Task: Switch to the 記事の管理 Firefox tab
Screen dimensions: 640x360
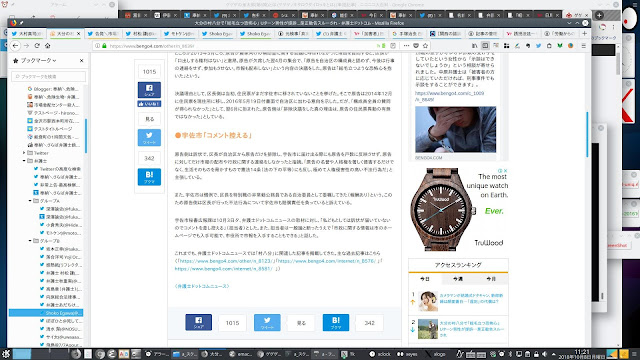Action: tap(483, 33)
